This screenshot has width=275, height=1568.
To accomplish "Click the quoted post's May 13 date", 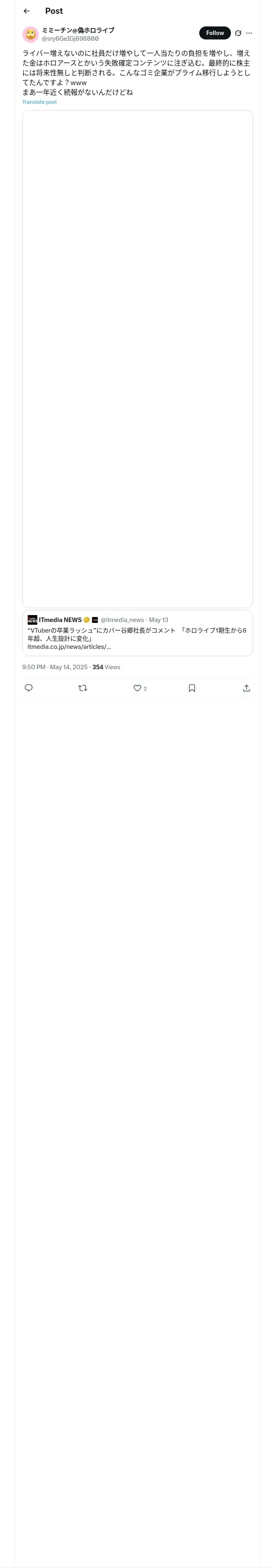I will click(x=158, y=620).
